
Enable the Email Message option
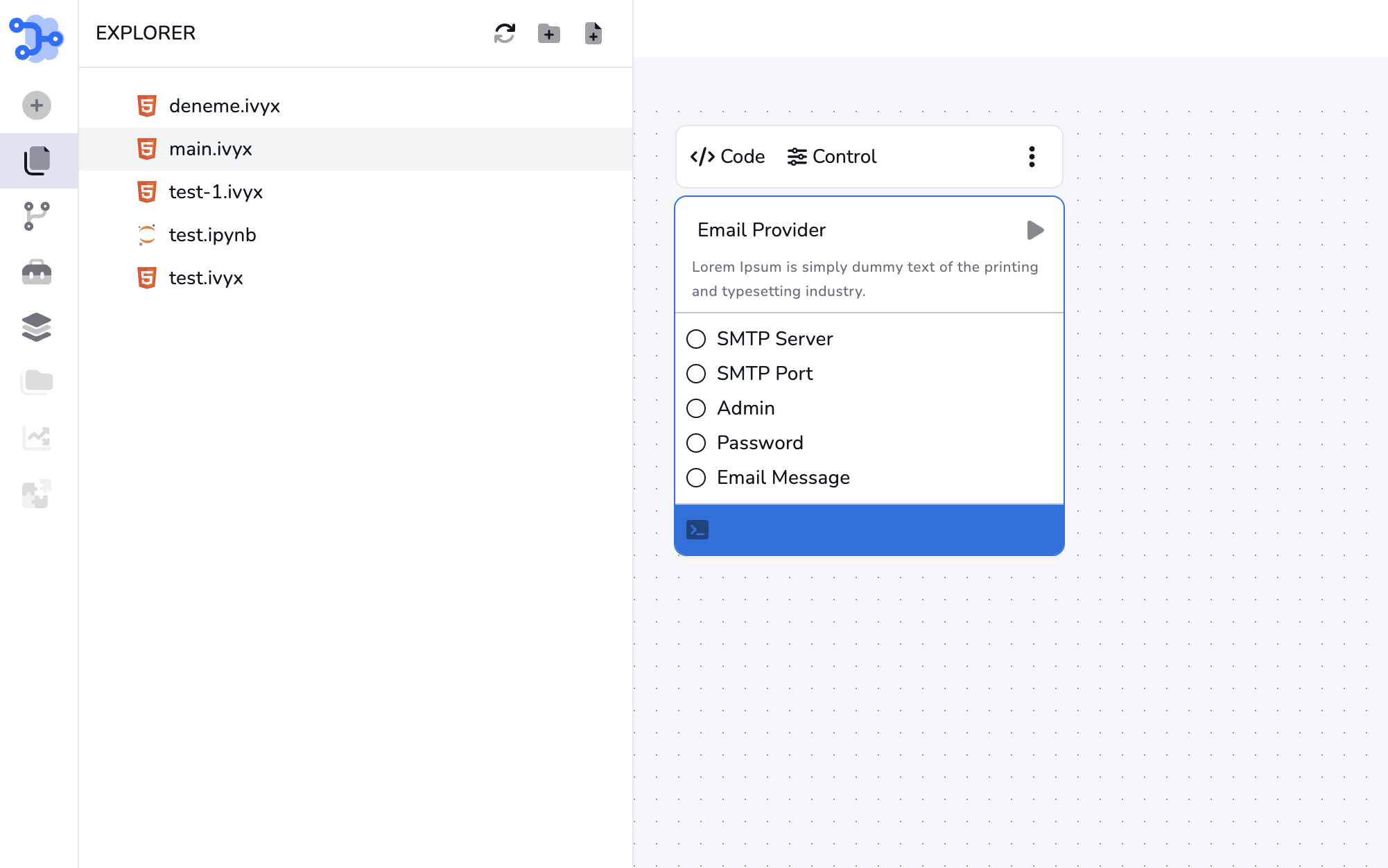696,478
